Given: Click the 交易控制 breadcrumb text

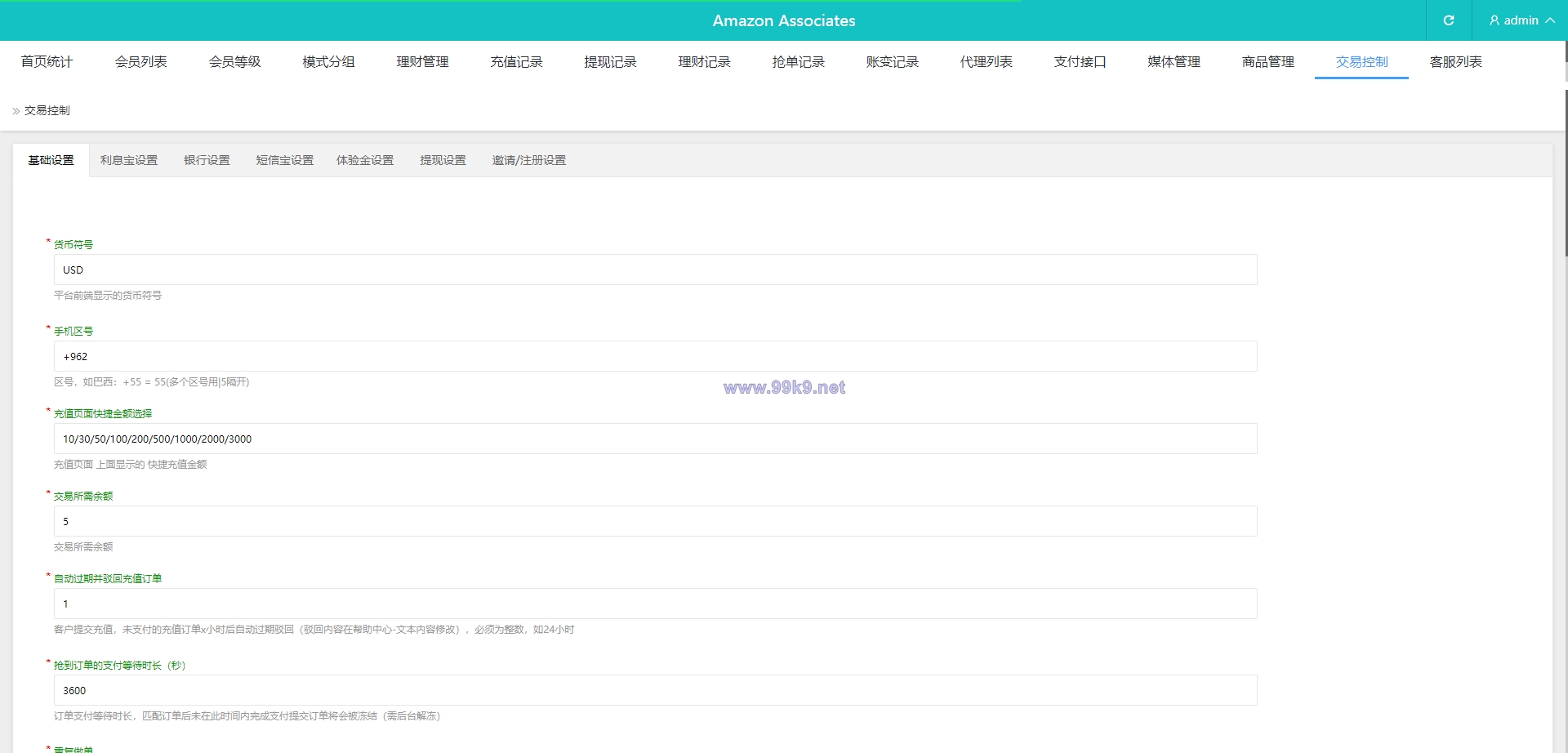Looking at the screenshot, I should [x=47, y=110].
